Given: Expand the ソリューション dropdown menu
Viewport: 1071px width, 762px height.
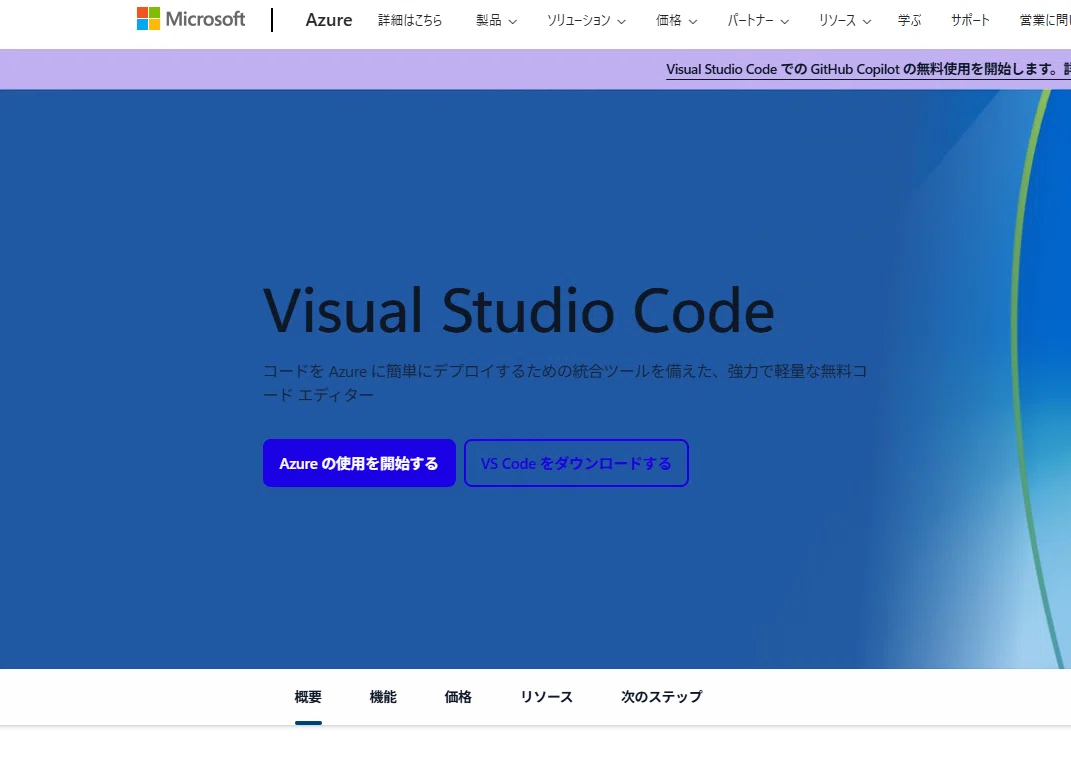Looking at the screenshot, I should (x=586, y=20).
